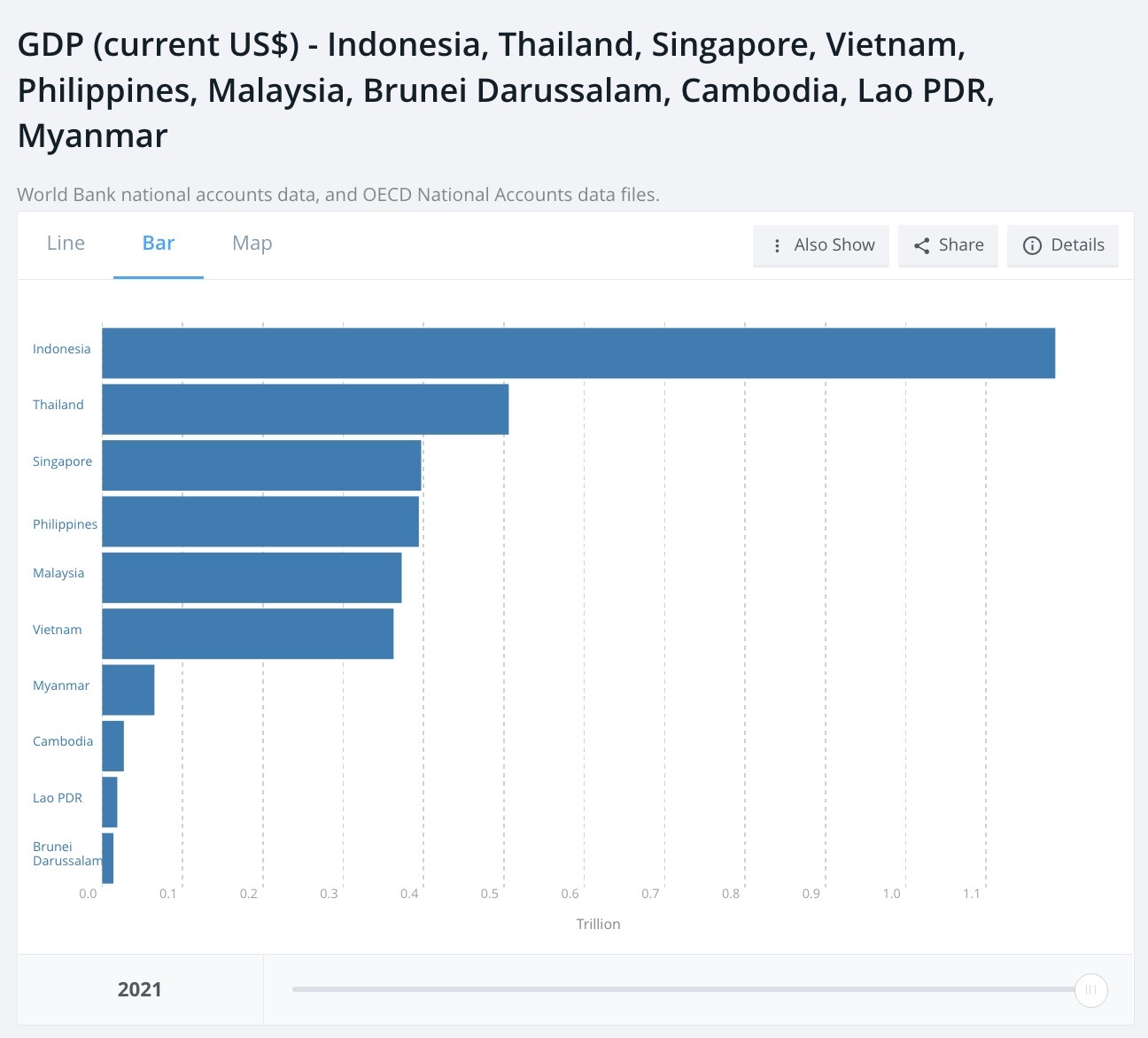Click the World Bank data source text
This screenshot has height=1038, width=1148.
click(338, 194)
